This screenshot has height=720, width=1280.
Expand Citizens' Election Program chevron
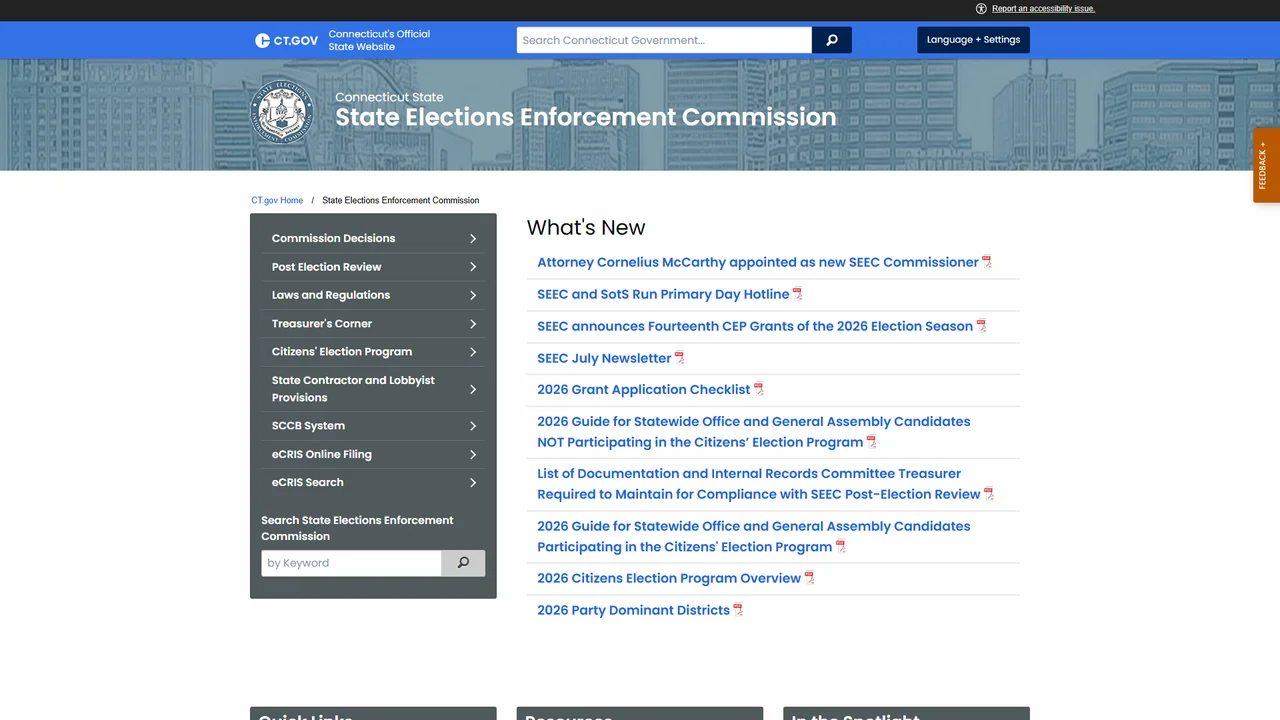tap(473, 352)
